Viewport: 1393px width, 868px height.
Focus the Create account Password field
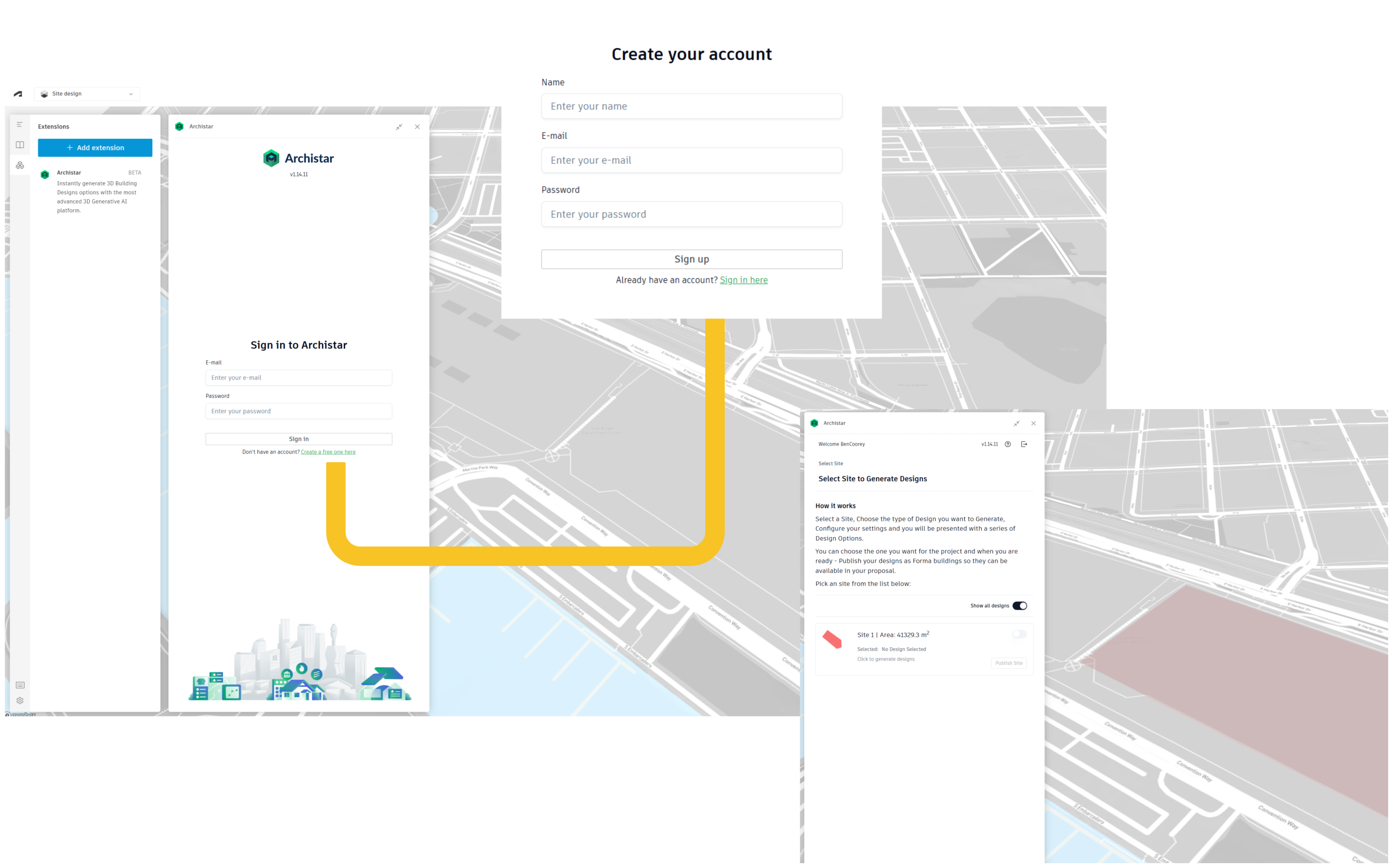click(x=693, y=214)
